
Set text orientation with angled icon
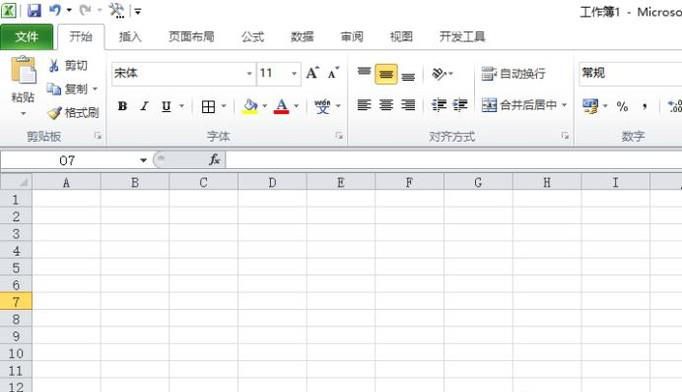tap(439, 74)
